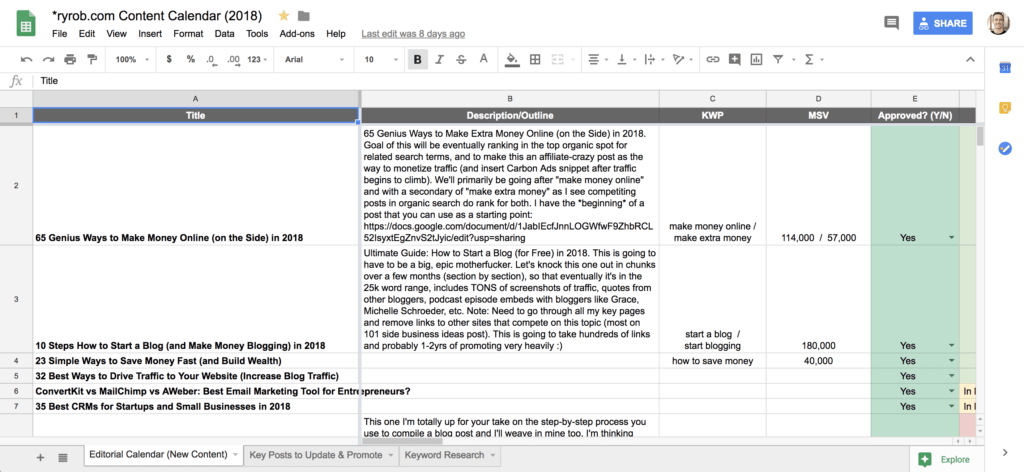Open the Tools menu
The width and height of the screenshot is (1024, 472).
point(257,34)
